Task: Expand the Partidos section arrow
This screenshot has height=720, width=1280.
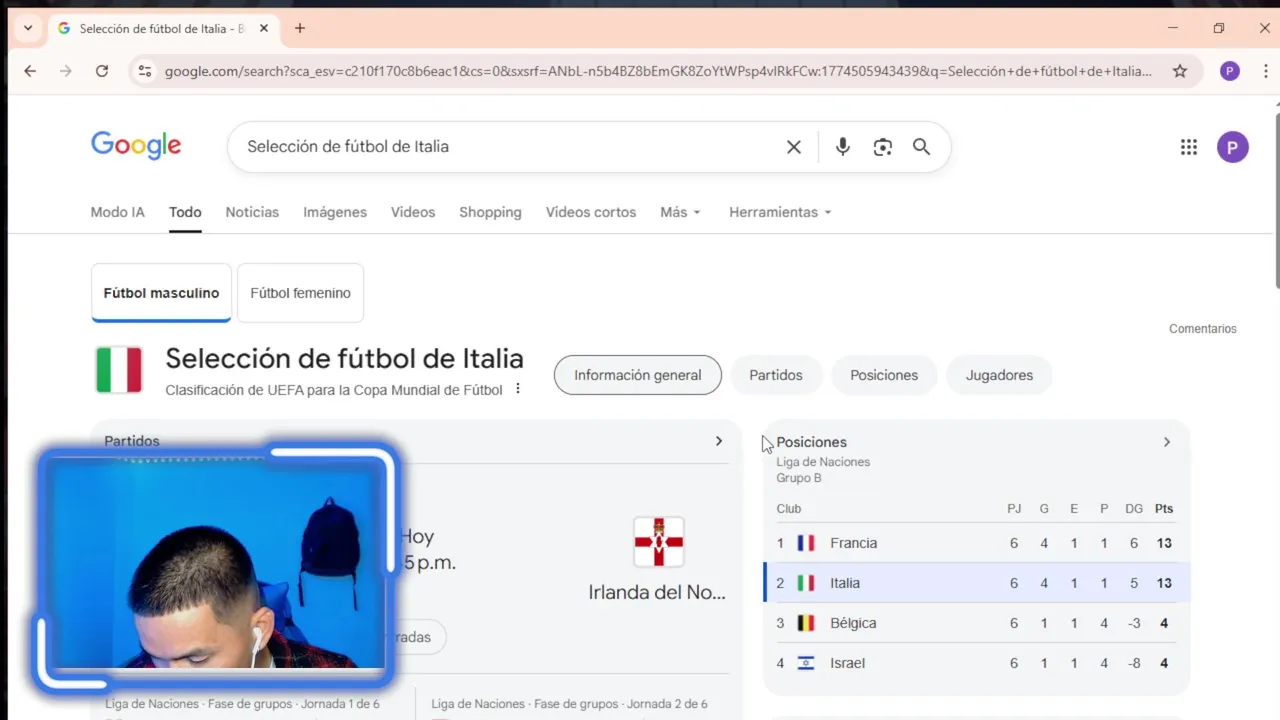Action: pos(718,441)
